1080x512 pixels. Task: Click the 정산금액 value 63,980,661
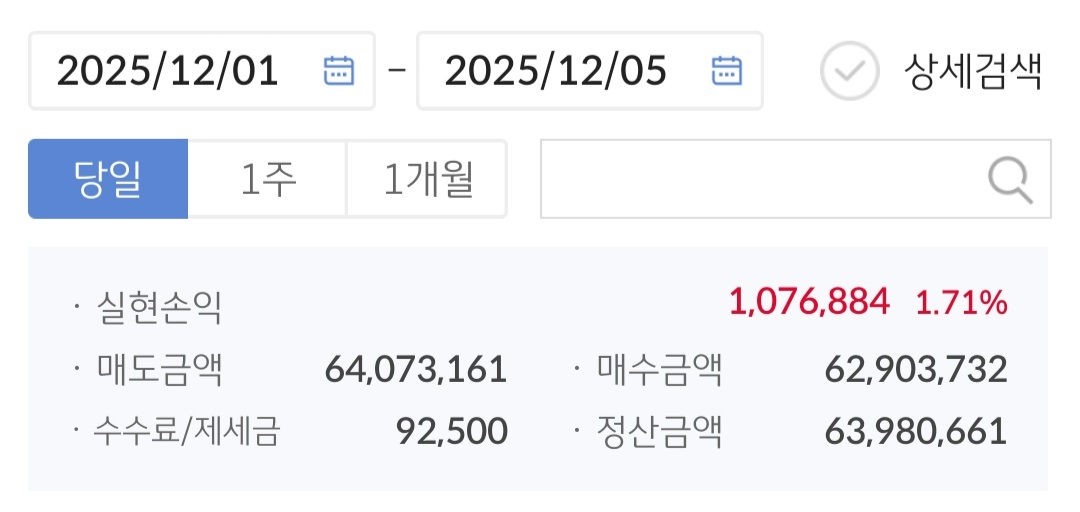click(915, 432)
